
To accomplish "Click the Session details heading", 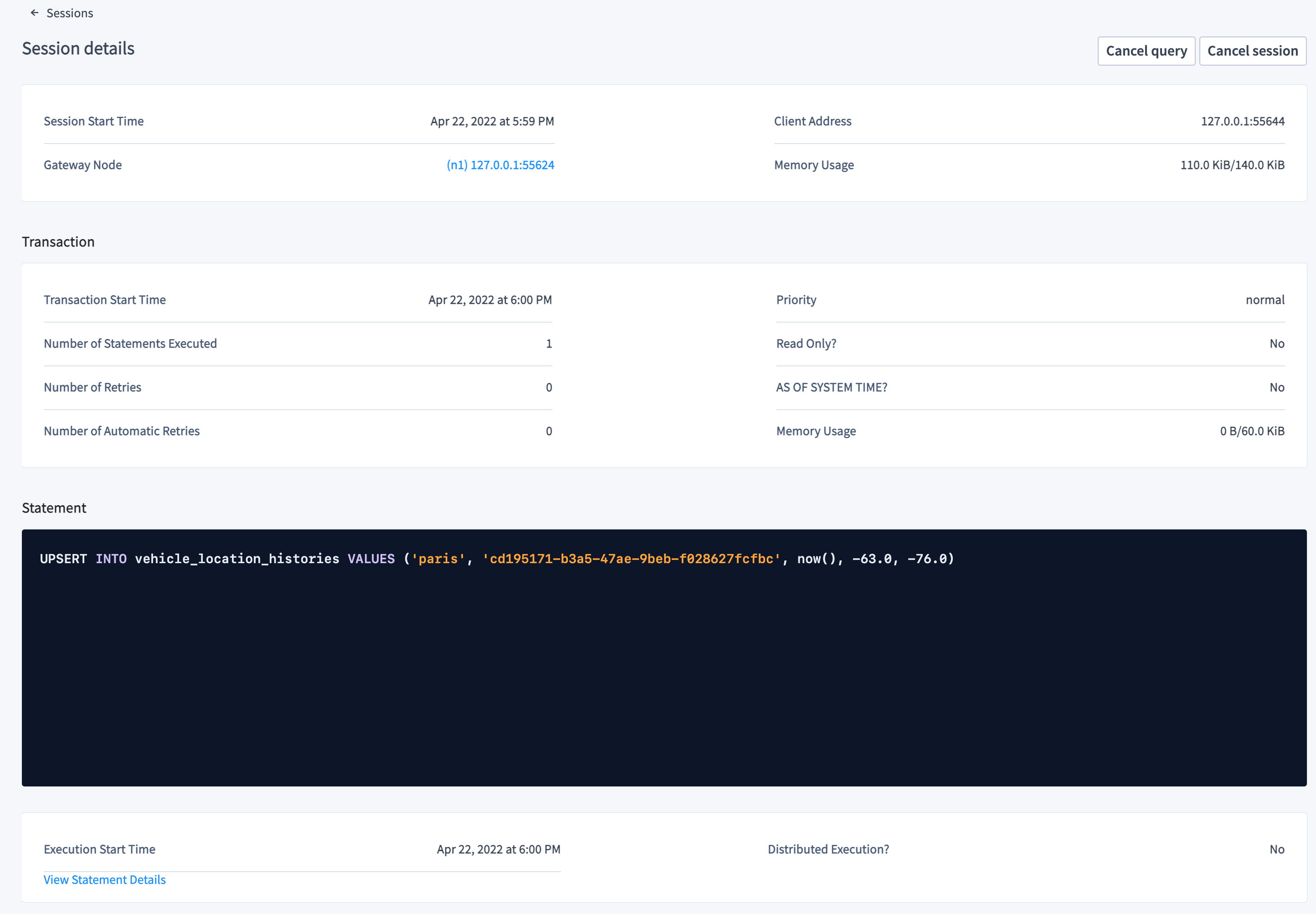I will (x=78, y=49).
